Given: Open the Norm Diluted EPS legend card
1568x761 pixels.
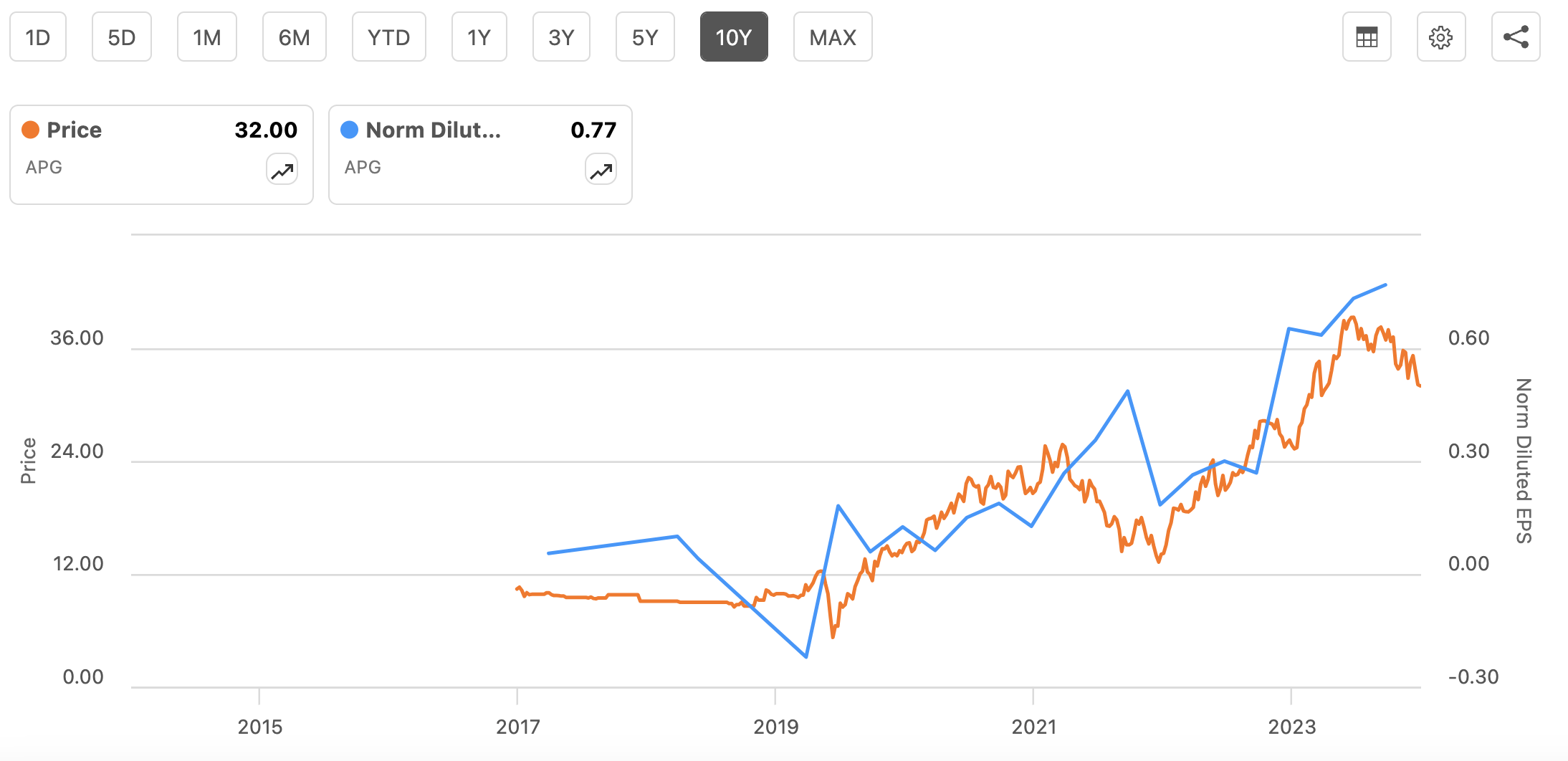Looking at the screenshot, I should [480, 153].
